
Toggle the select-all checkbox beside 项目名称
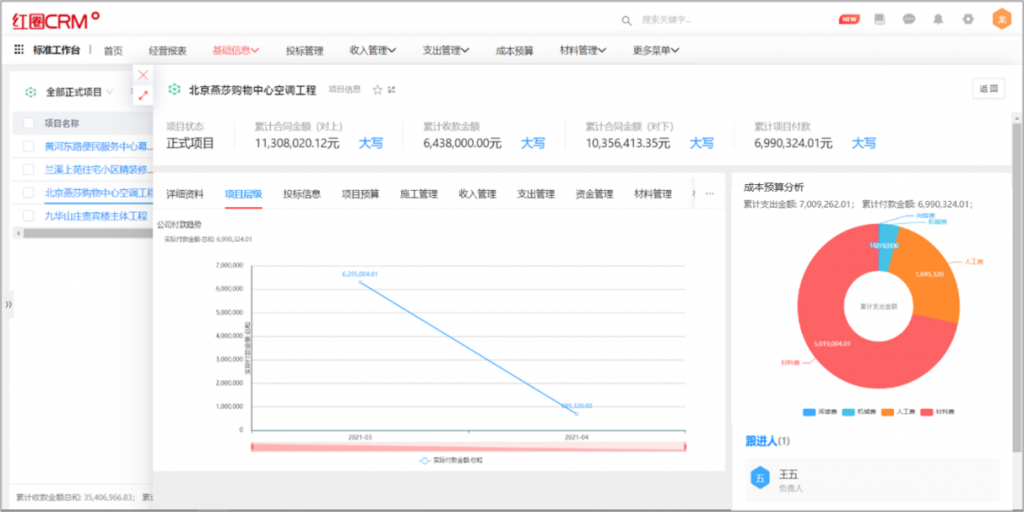[x=27, y=124]
